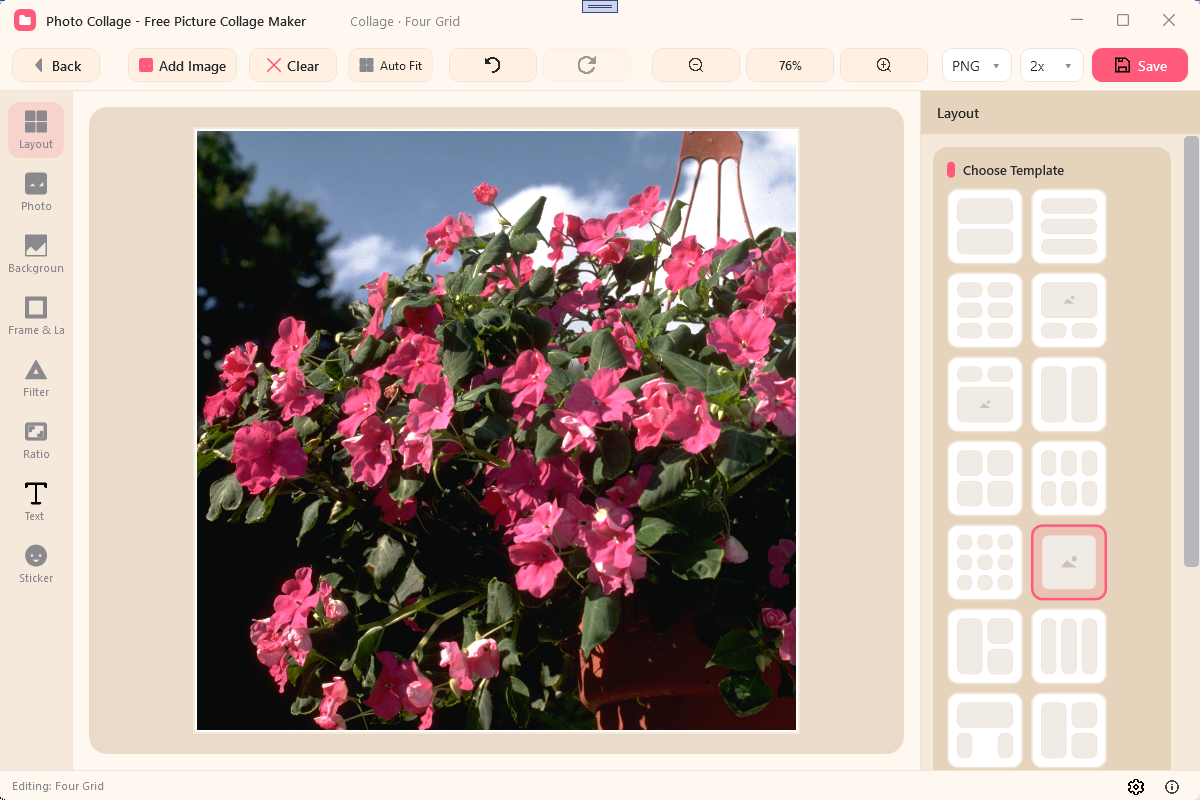The width and height of the screenshot is (1200, 800).
Task: Choose the two-by-two grid template
Action: point(985,478)
